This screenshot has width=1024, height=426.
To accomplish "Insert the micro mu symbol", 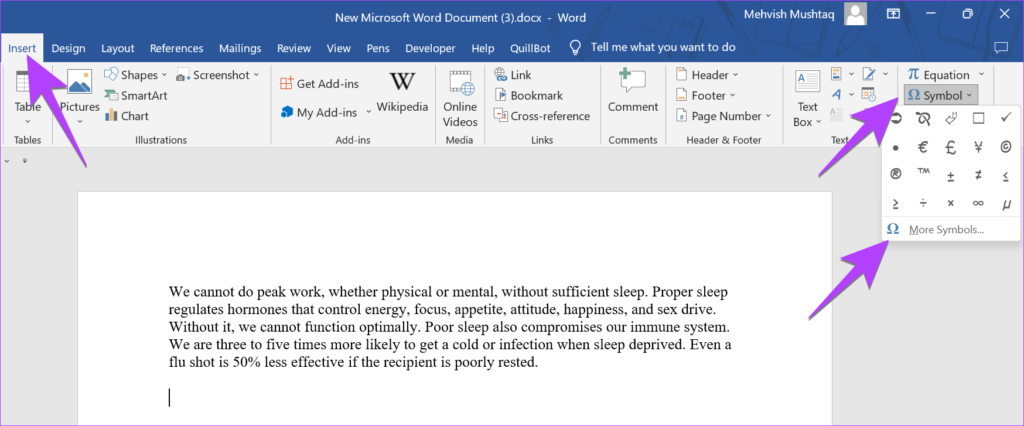I will click(x=1006, y=203).
